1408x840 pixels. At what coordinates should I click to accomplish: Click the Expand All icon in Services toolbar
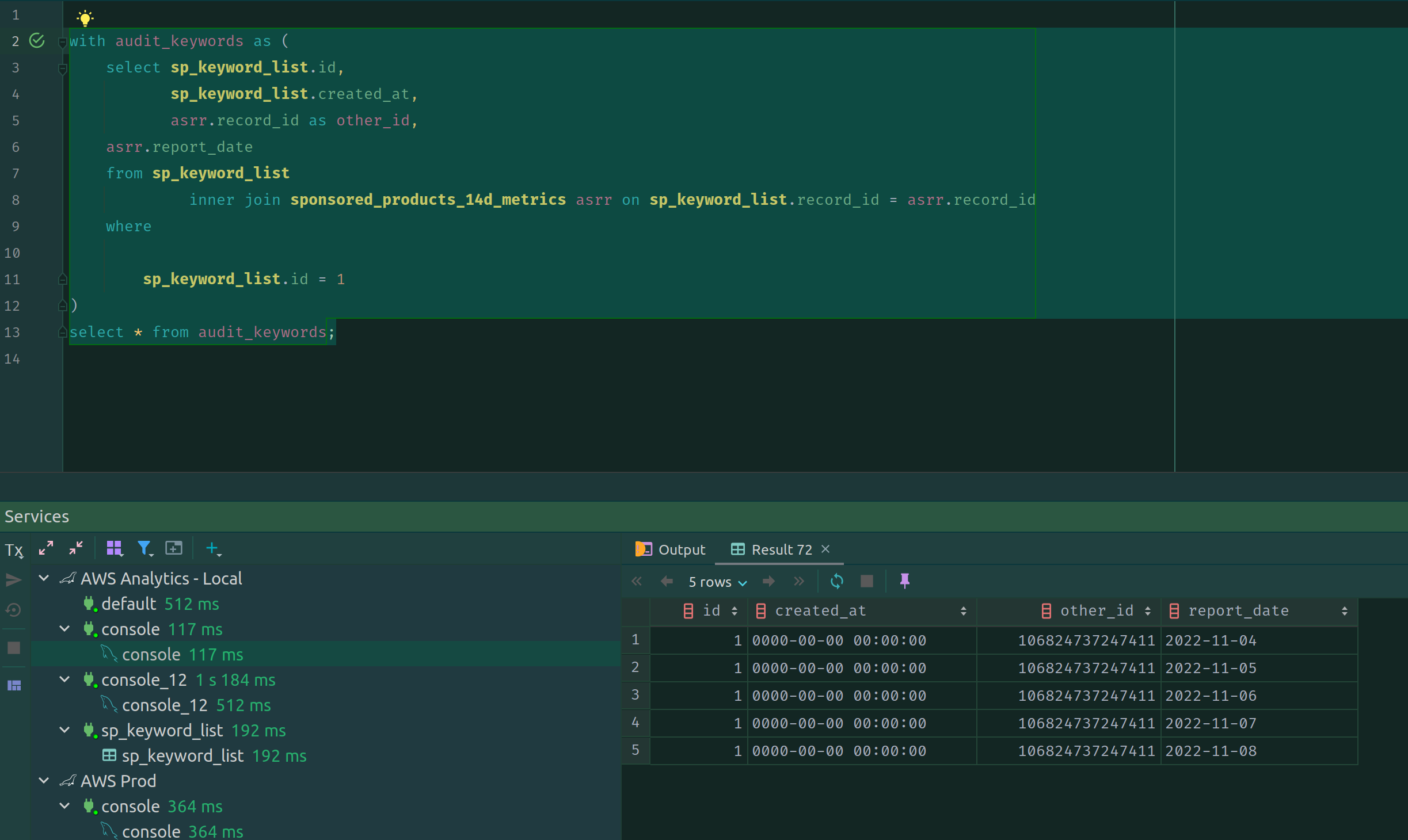46,548
